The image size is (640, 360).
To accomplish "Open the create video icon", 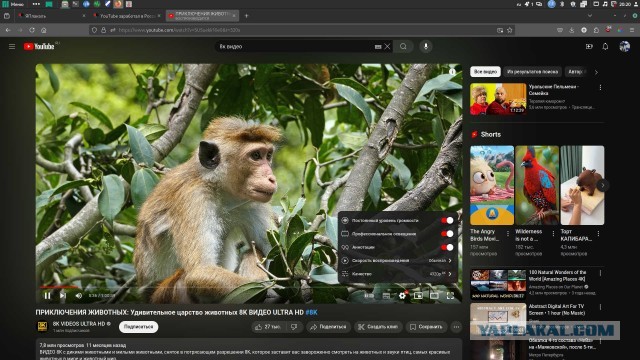I will (589, 47).
